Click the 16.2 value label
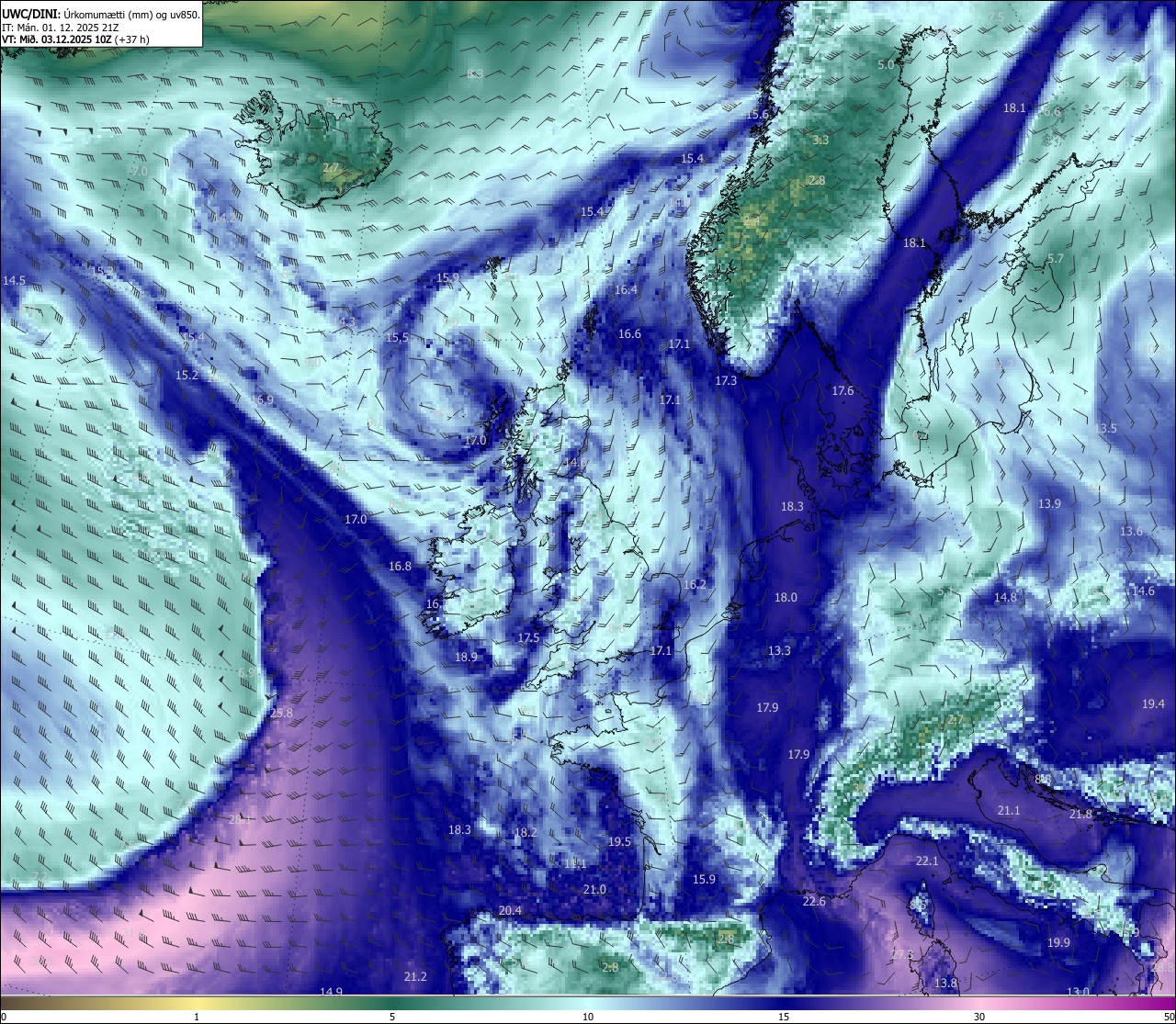Screen dimensions: 1176x1024 [695, 584]
